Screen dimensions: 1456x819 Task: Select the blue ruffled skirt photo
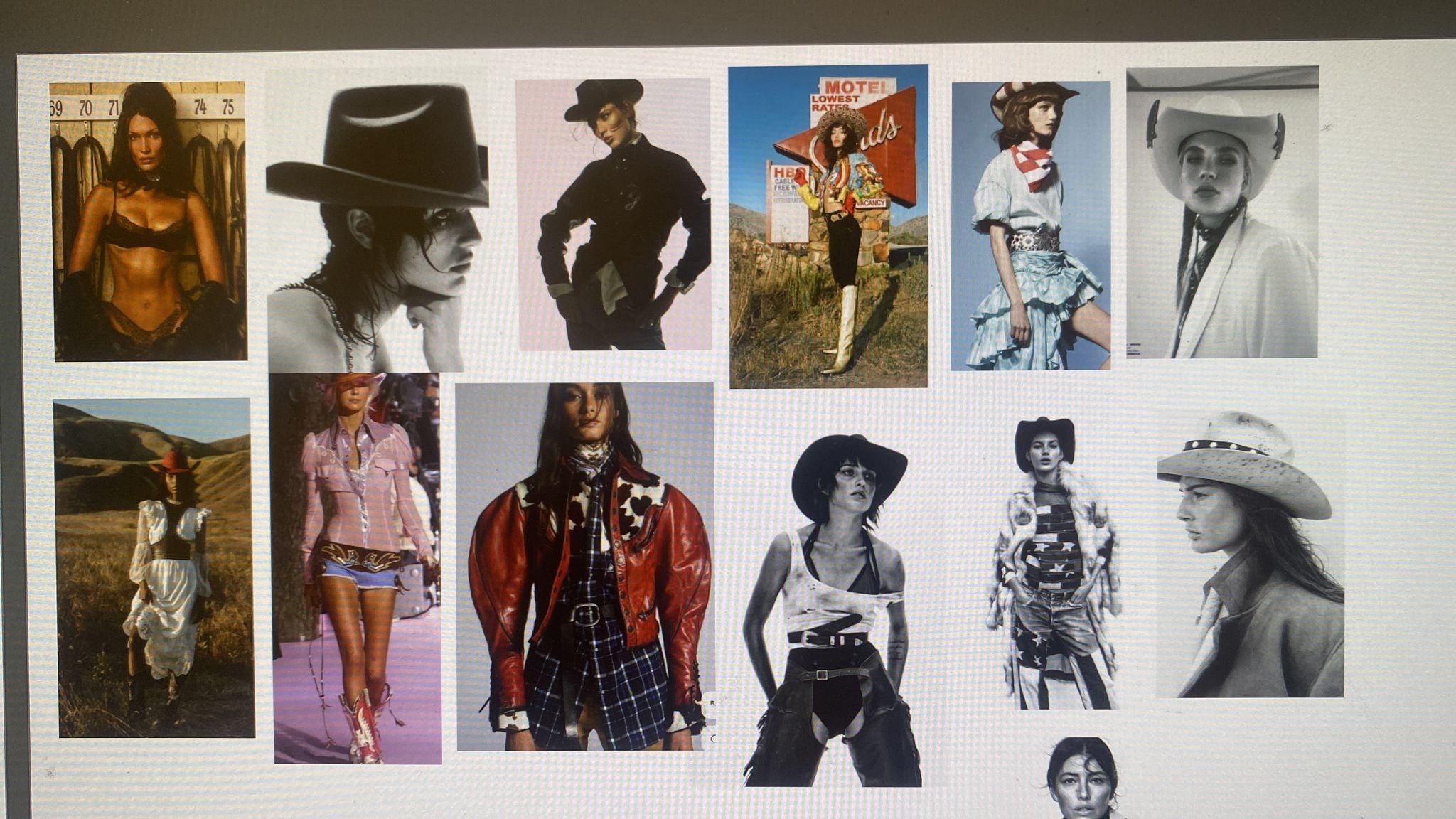point(1031,227)
